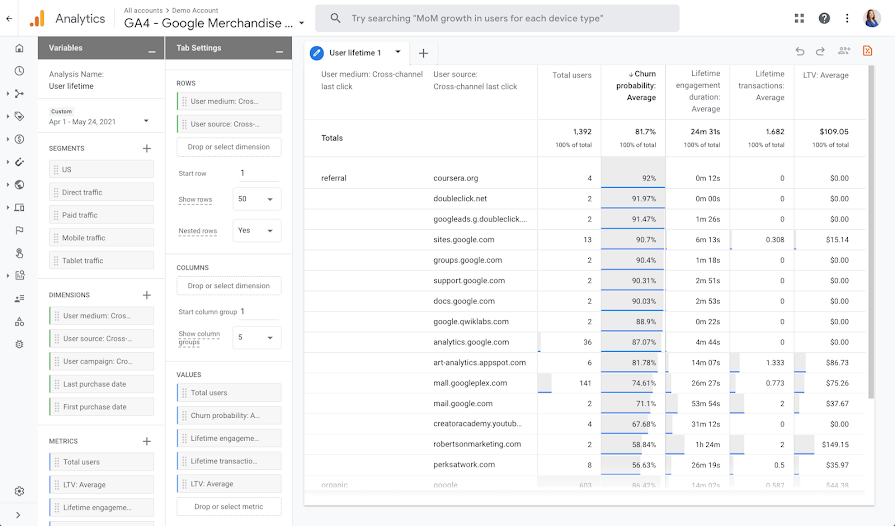Share the analysis with the add people icon
This screenshot has height=526, width=895.
pos(844,51)
